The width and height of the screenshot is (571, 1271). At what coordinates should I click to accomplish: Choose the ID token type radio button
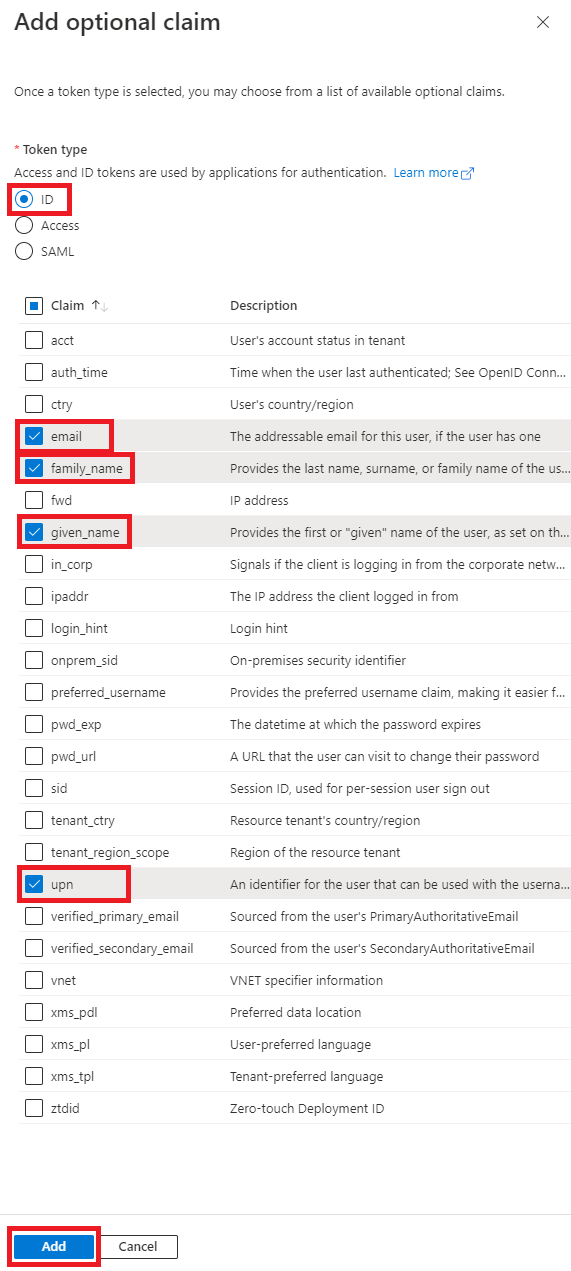tap(25, 200)
